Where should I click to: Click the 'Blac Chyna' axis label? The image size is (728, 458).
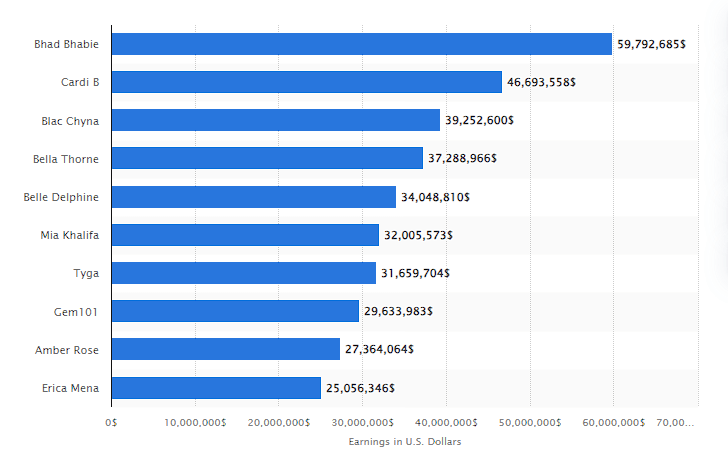(x=70, y=121)
